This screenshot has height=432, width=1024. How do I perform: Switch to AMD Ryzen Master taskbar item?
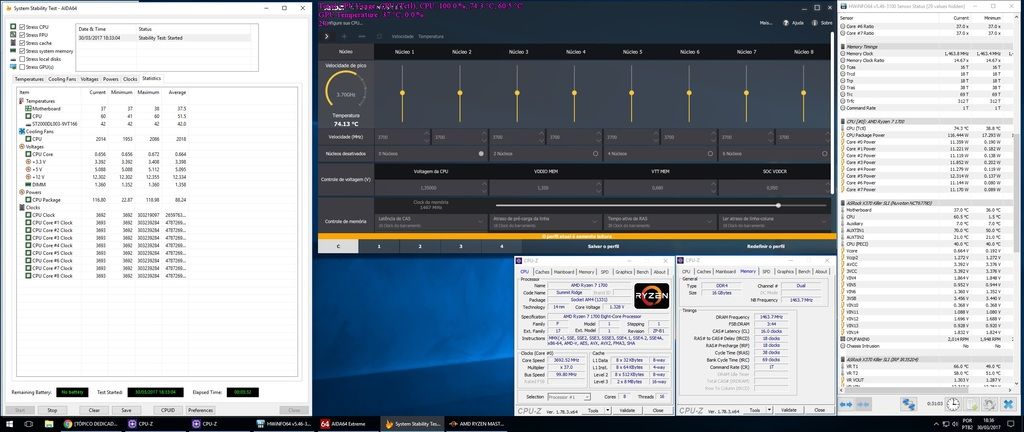[477, 424]
